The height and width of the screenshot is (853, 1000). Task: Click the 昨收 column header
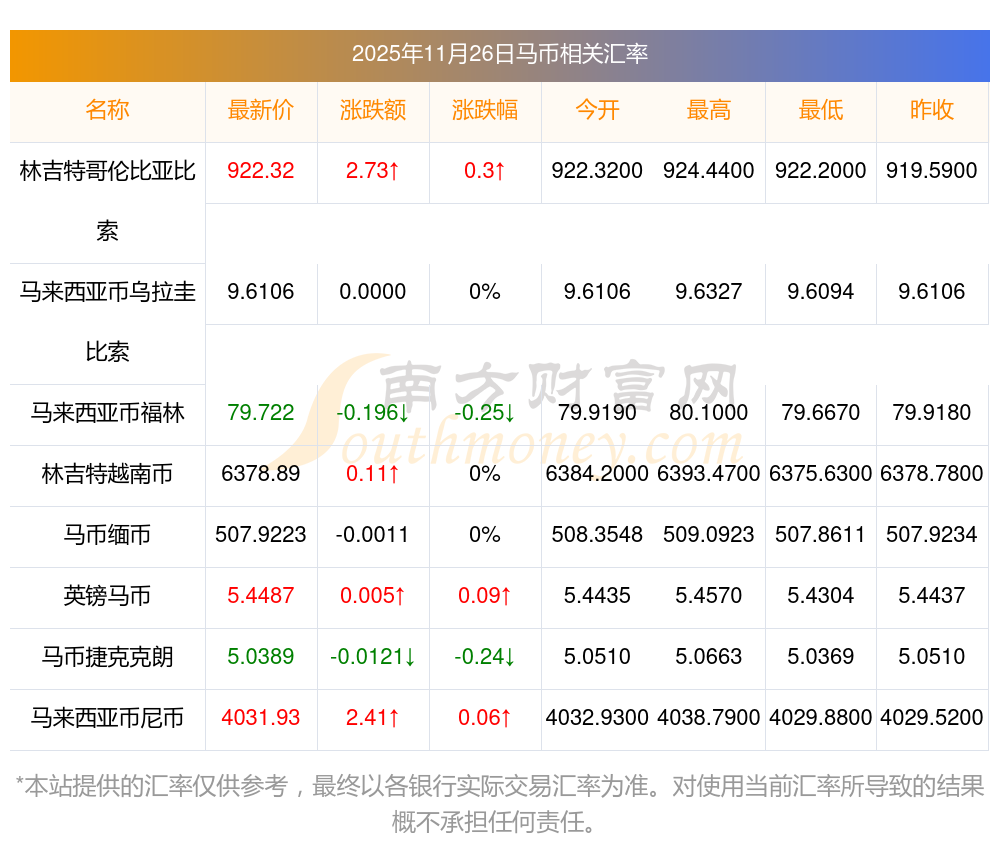click(x=932, y=110)
